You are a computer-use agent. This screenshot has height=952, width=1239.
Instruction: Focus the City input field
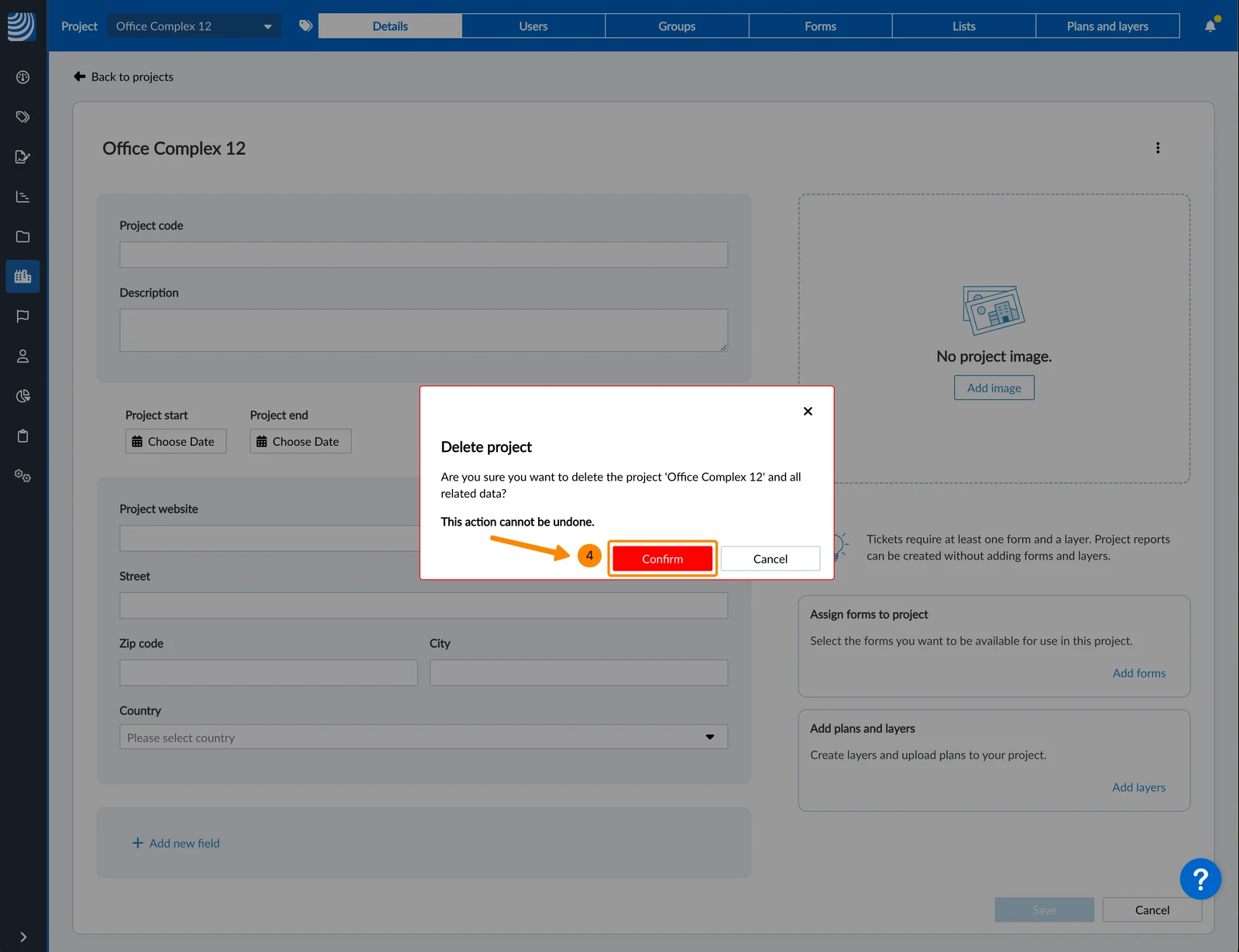point(578,673)
